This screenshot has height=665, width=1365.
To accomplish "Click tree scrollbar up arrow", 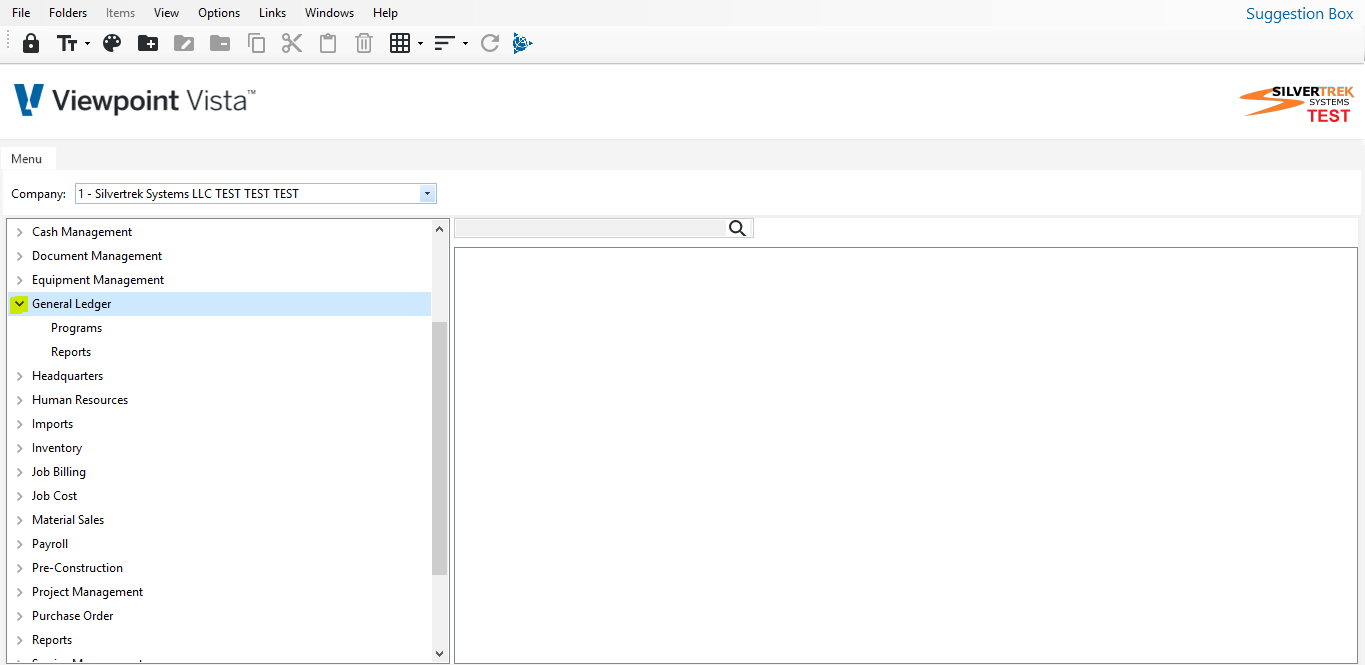I will pos(440,229).
